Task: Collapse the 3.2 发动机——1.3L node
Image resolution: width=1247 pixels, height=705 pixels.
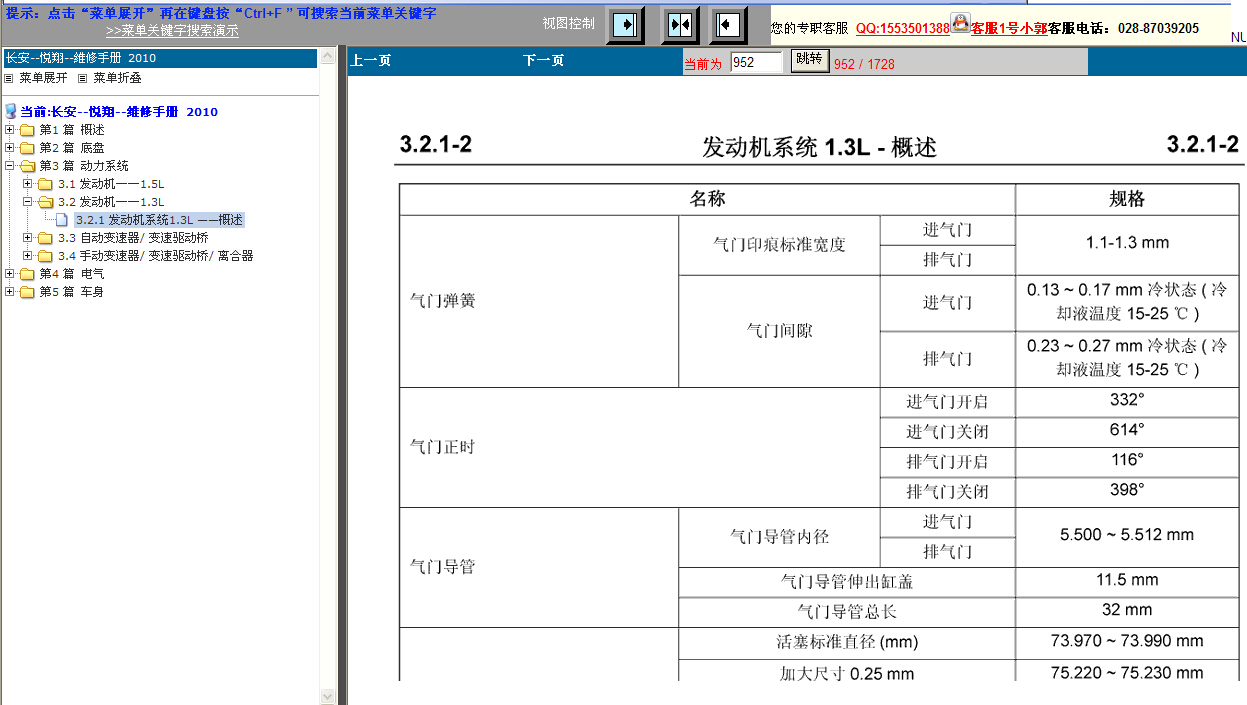Action: (28, 202)
